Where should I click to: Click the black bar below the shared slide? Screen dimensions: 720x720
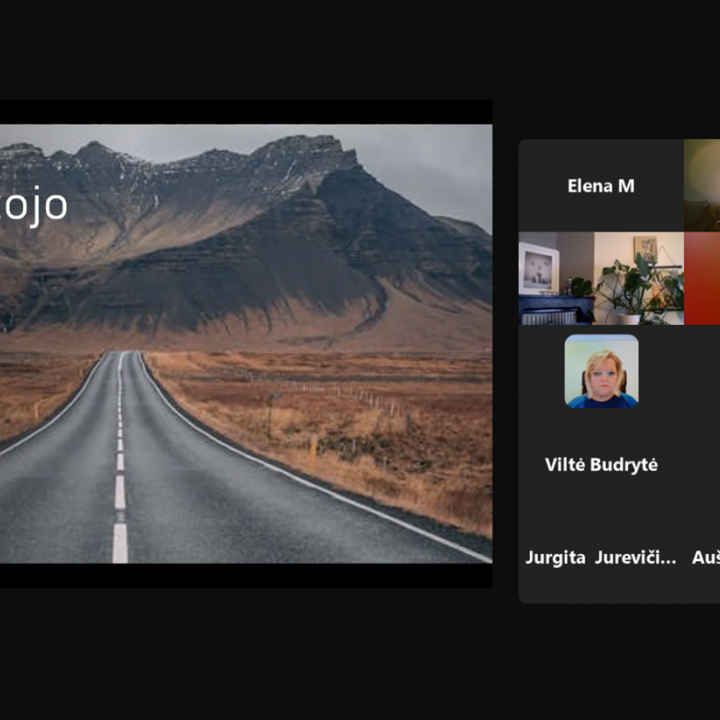click(245, 575)
